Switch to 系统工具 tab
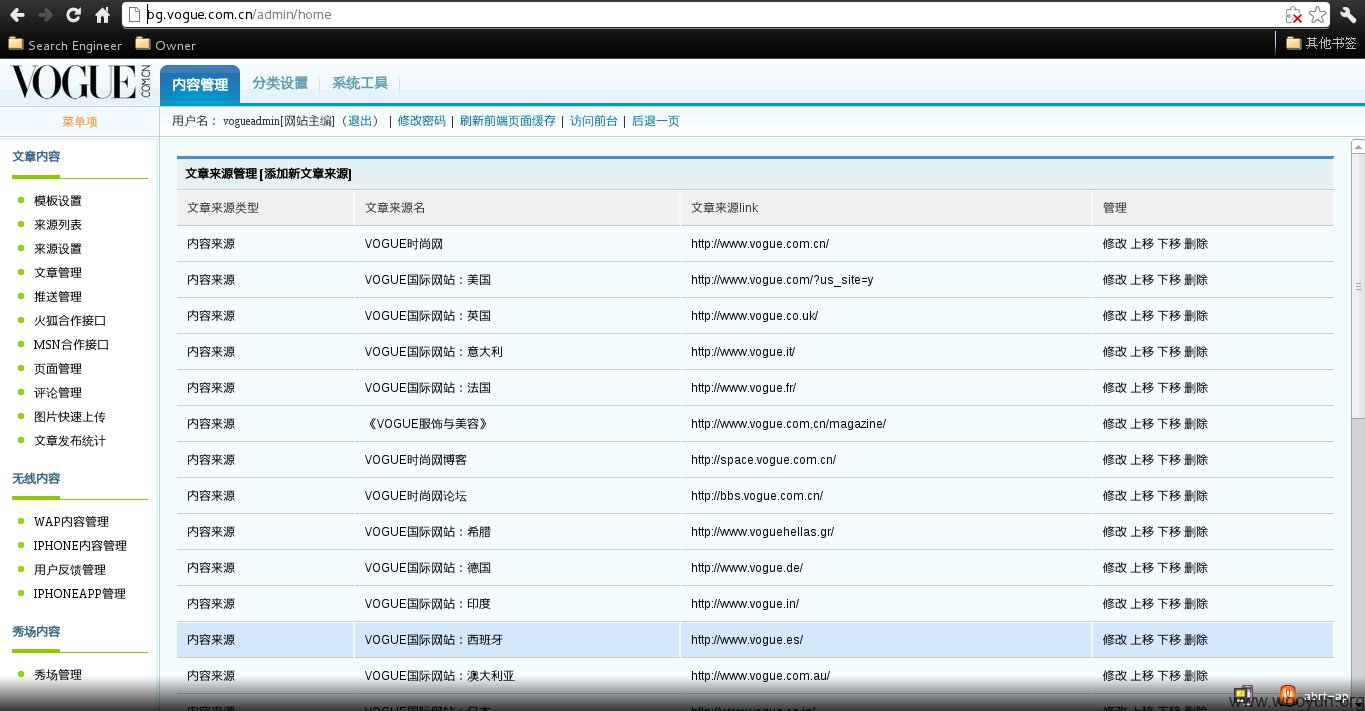 click(360, 84)
